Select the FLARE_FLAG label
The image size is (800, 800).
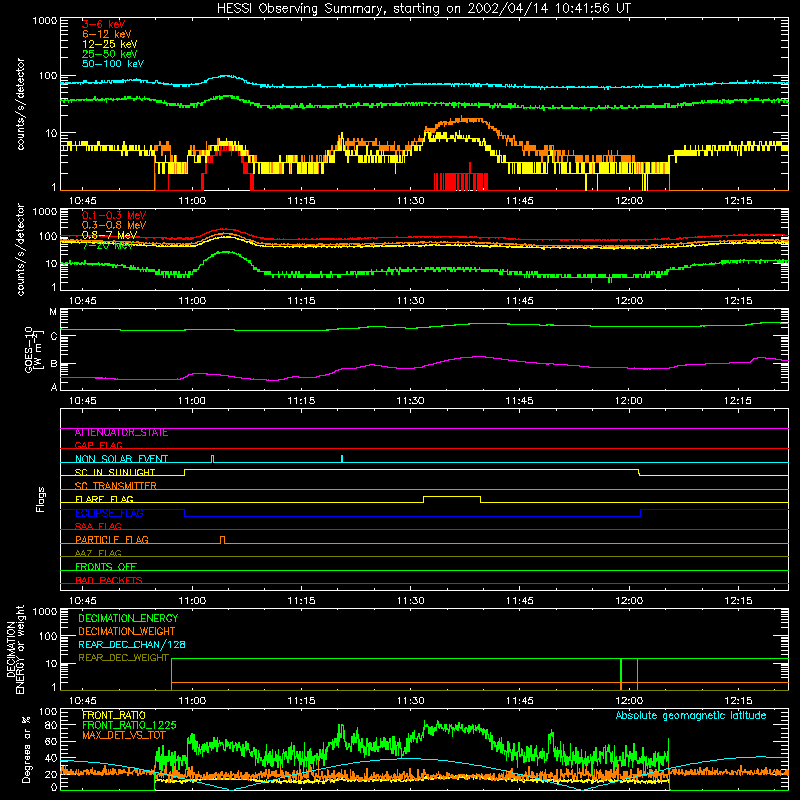point(104,499)
